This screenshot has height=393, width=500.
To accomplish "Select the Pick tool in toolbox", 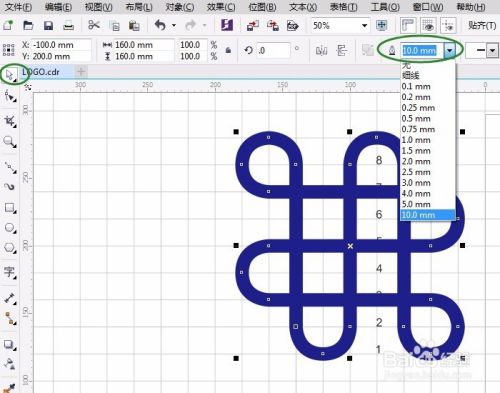I will tap(10, 74).
